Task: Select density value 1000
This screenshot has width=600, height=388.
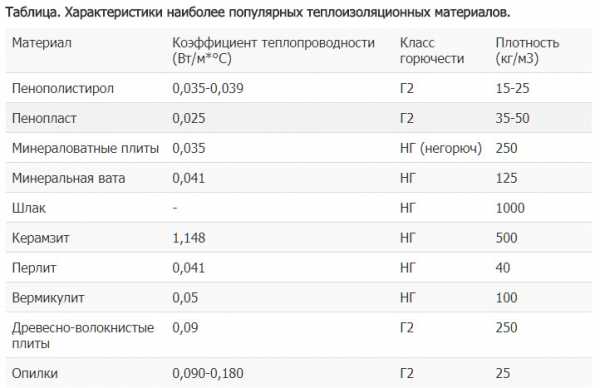Action: click(510, 208)
